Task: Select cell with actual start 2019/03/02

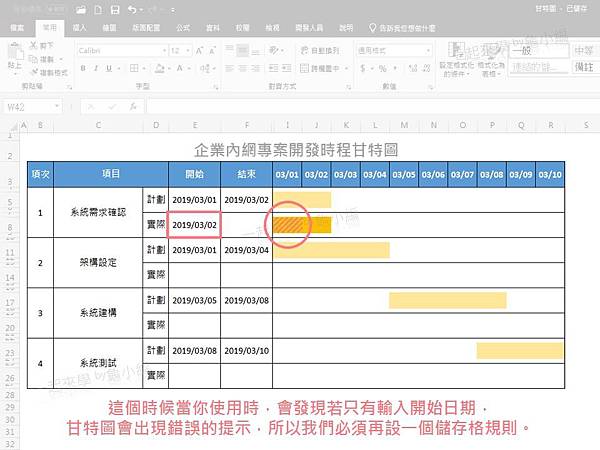Action: click(x=194, y=225)
